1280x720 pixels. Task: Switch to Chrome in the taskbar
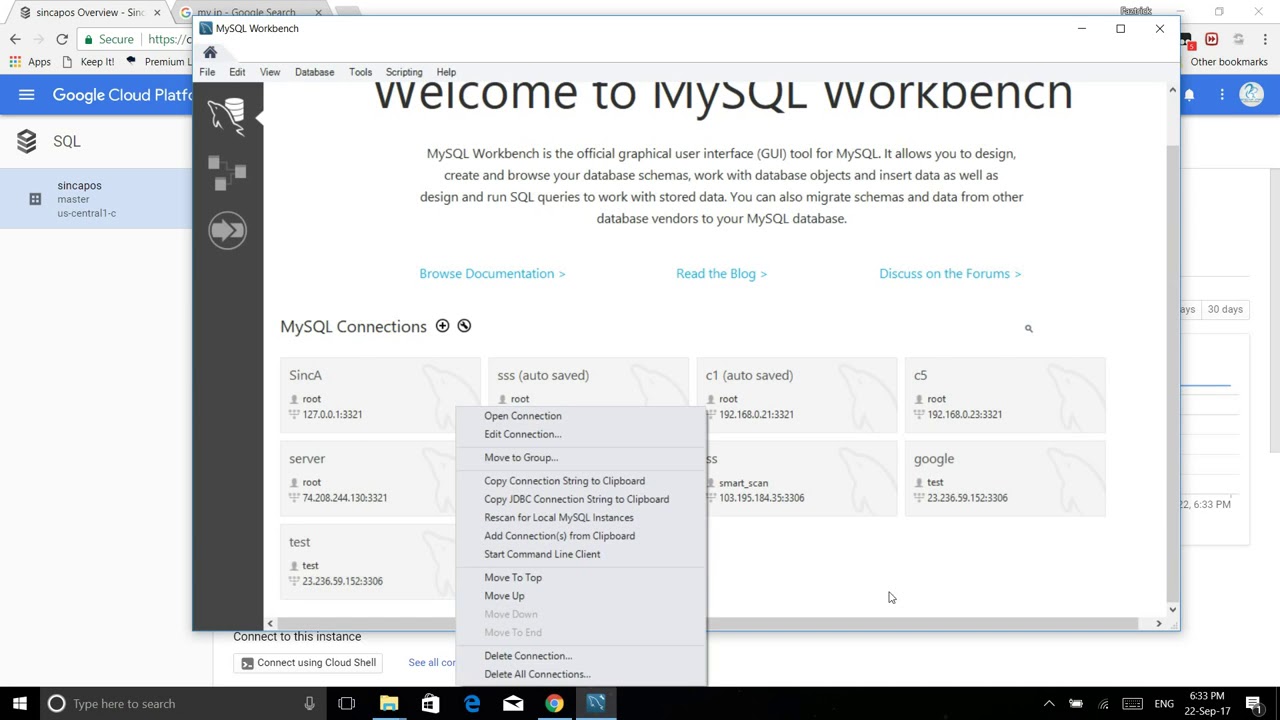[554, 704]
